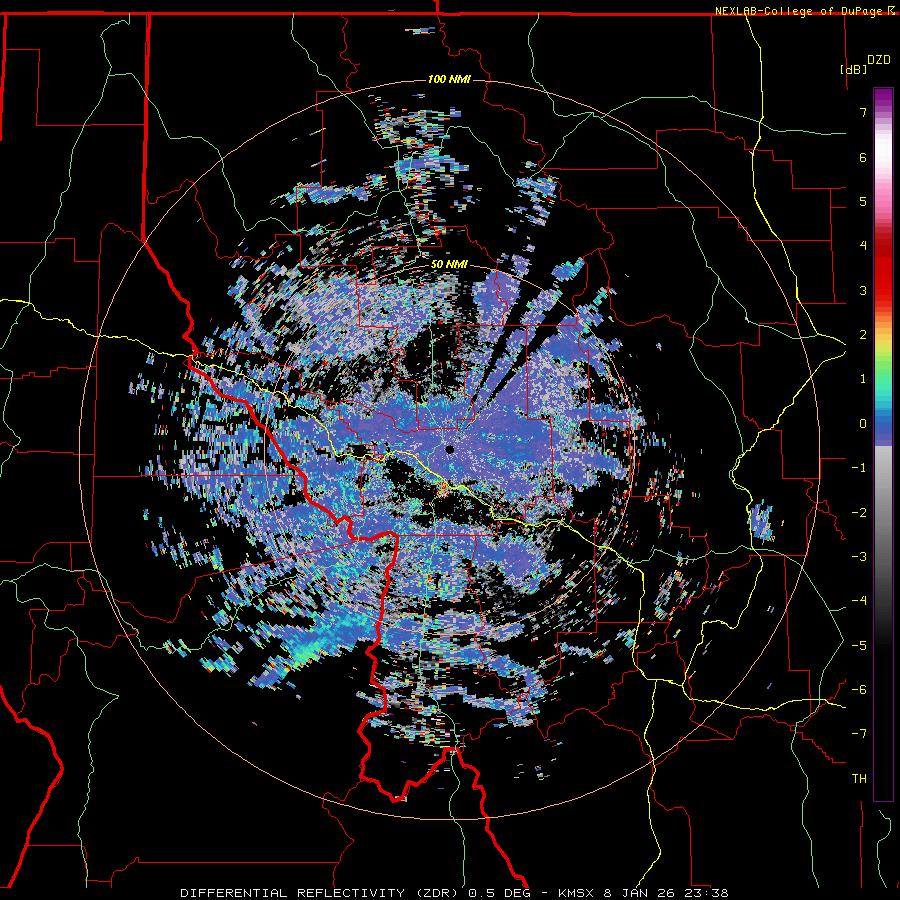This screenshot has height=900, width=900.
Task: Click the "23:38" time stamp
Action: tap(707, 893)
